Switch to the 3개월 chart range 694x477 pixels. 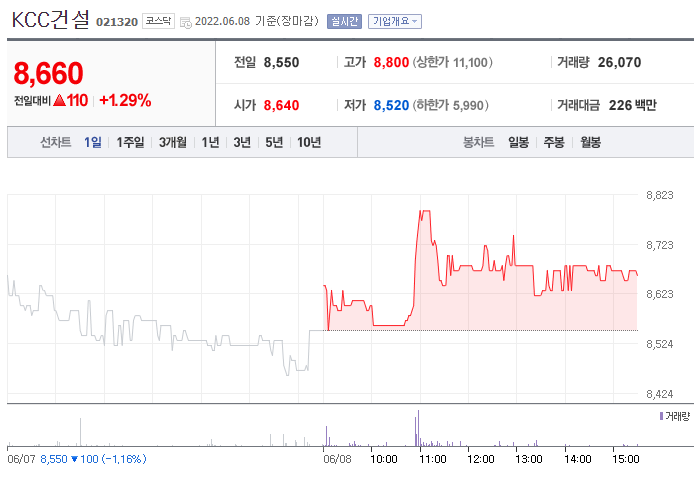pos(173,142)
